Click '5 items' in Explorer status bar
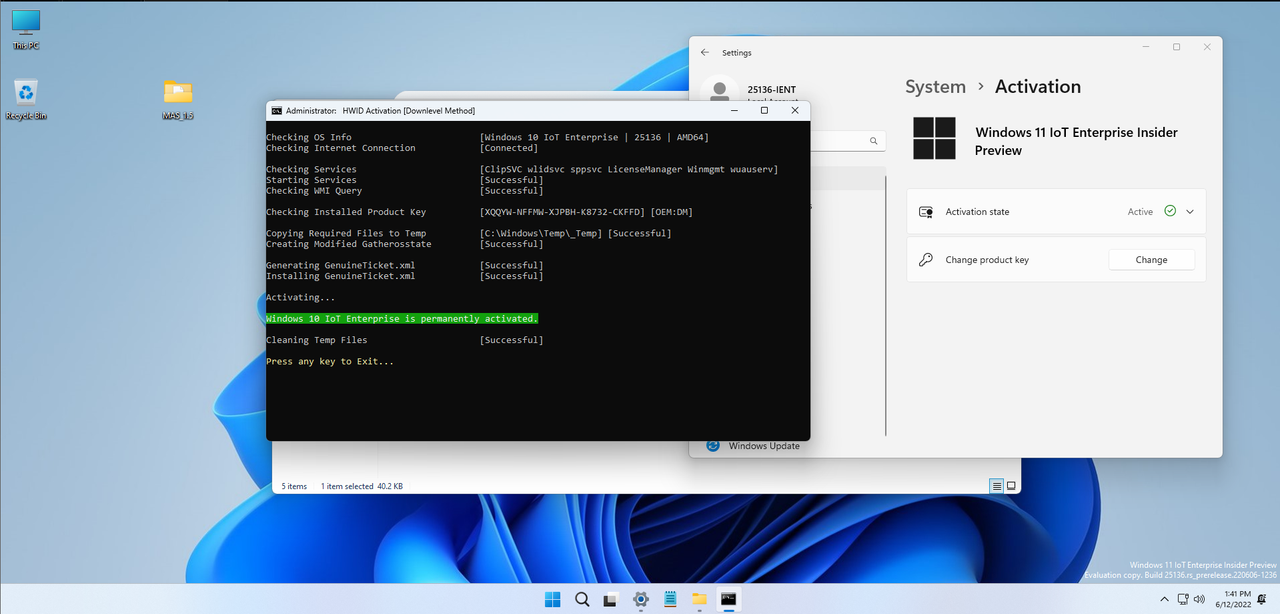Image resolution: width=1280 pixels, height=614 pixels. click(294, 486)
